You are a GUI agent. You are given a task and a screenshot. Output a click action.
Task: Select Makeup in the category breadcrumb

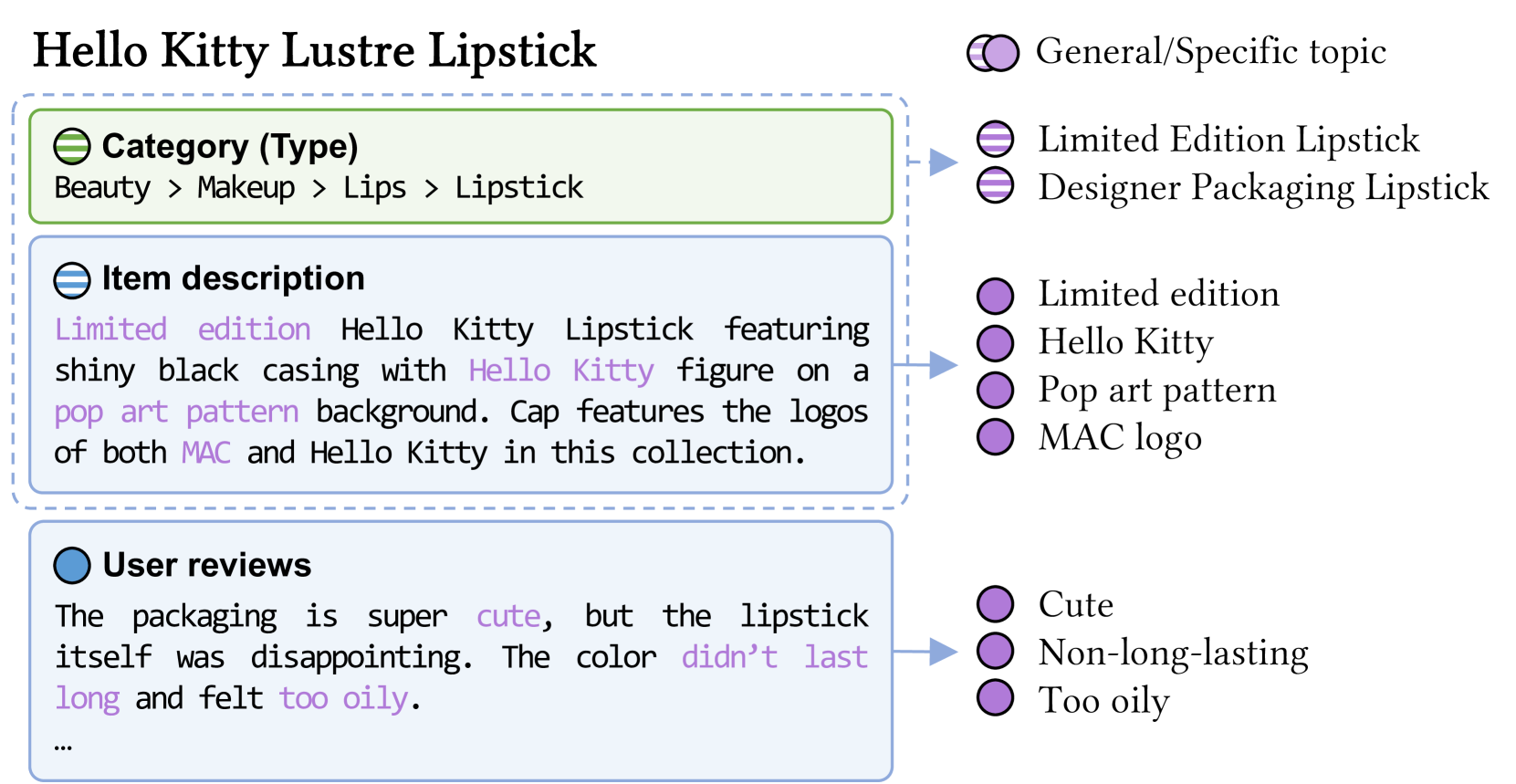(x=246, y=188)
